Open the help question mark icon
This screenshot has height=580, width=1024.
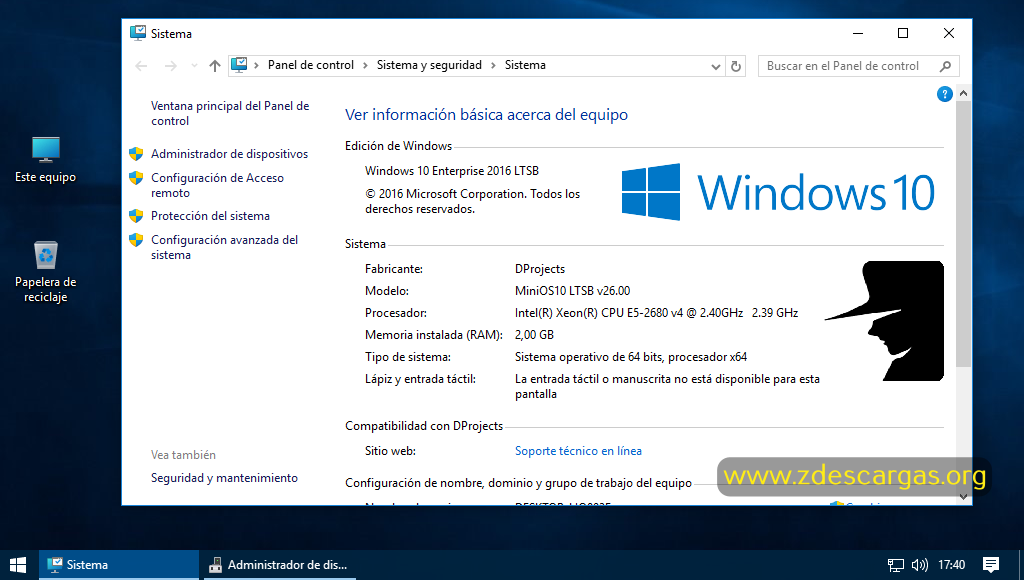click(x=944, y=94)
